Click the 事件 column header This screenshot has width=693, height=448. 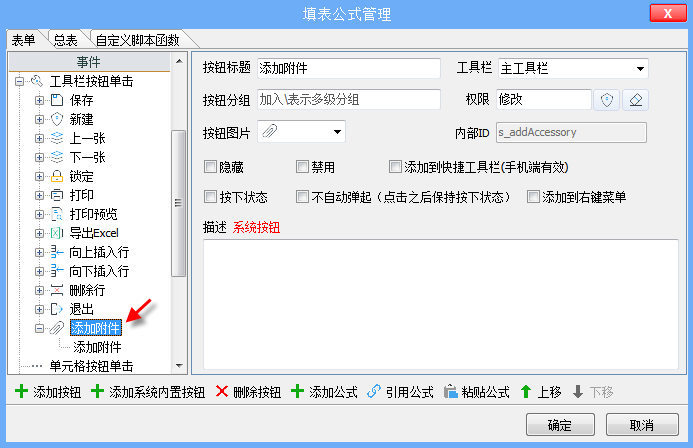point(89,62)
